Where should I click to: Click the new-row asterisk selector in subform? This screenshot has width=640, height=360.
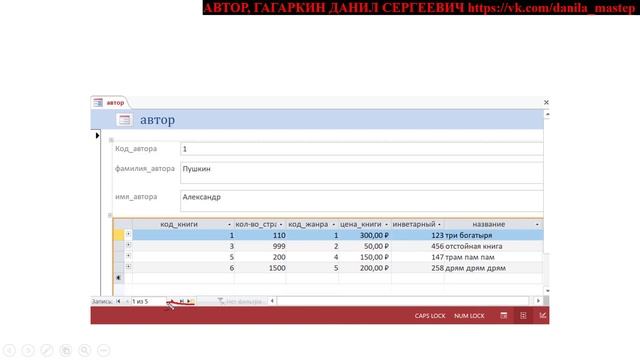click(118, 278)
